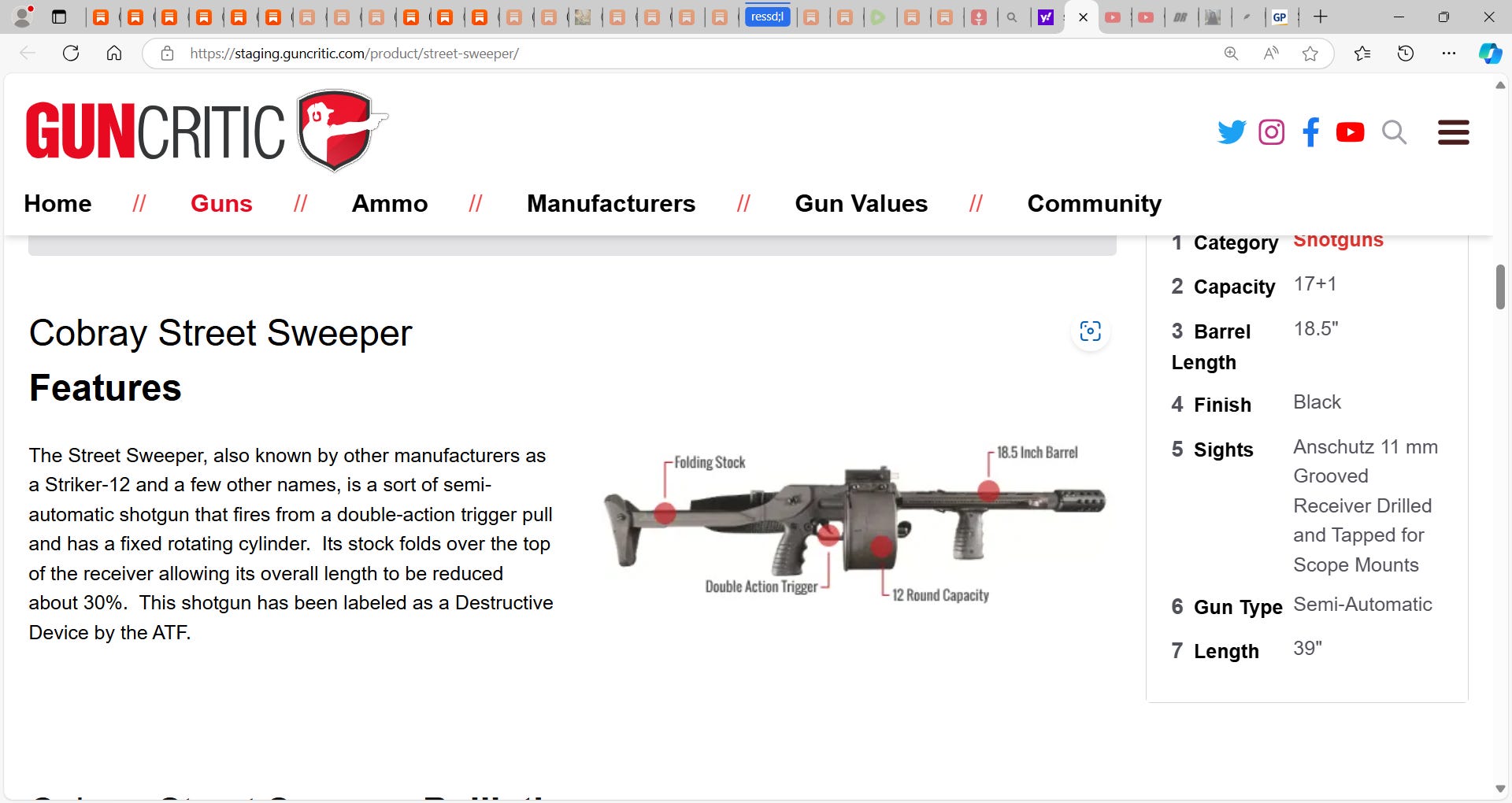Activate Read aloud icon
This screenshot has height=803, width=1512.
(x=1271, y=54)
